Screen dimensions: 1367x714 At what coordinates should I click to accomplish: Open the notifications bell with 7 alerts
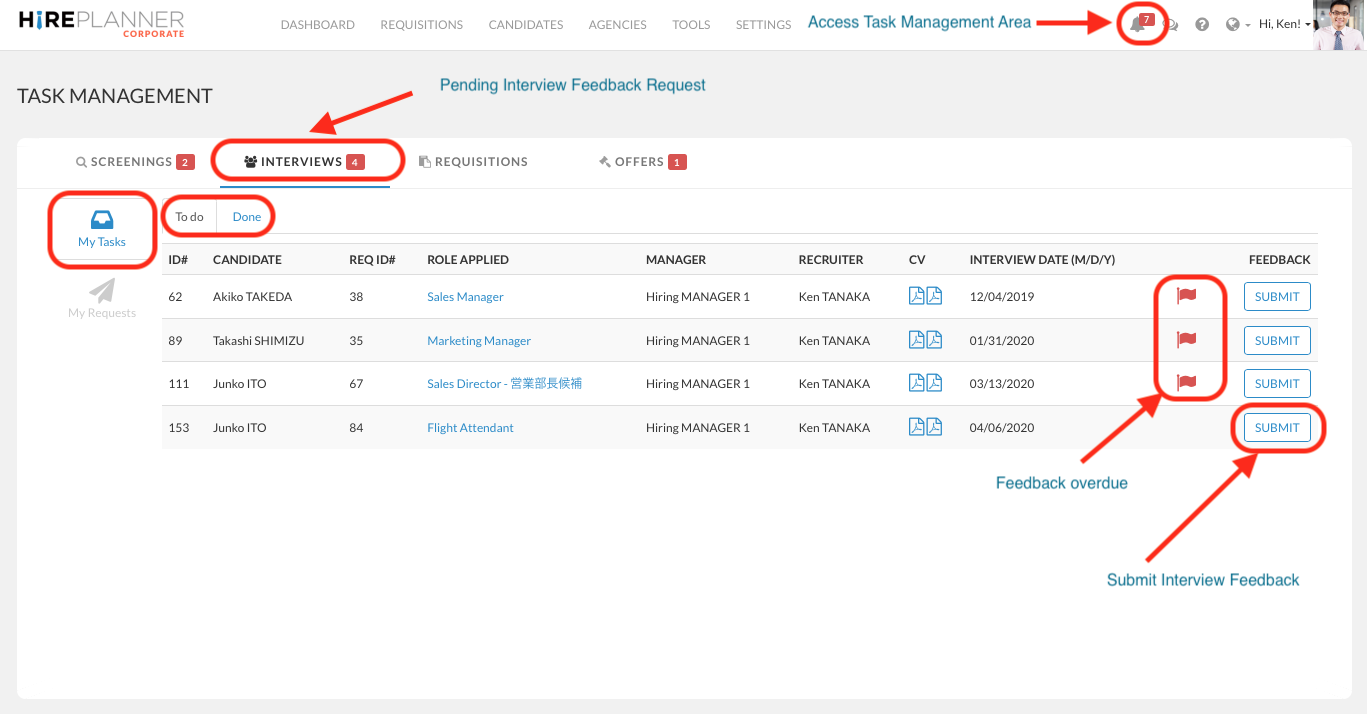[1139, 25]
